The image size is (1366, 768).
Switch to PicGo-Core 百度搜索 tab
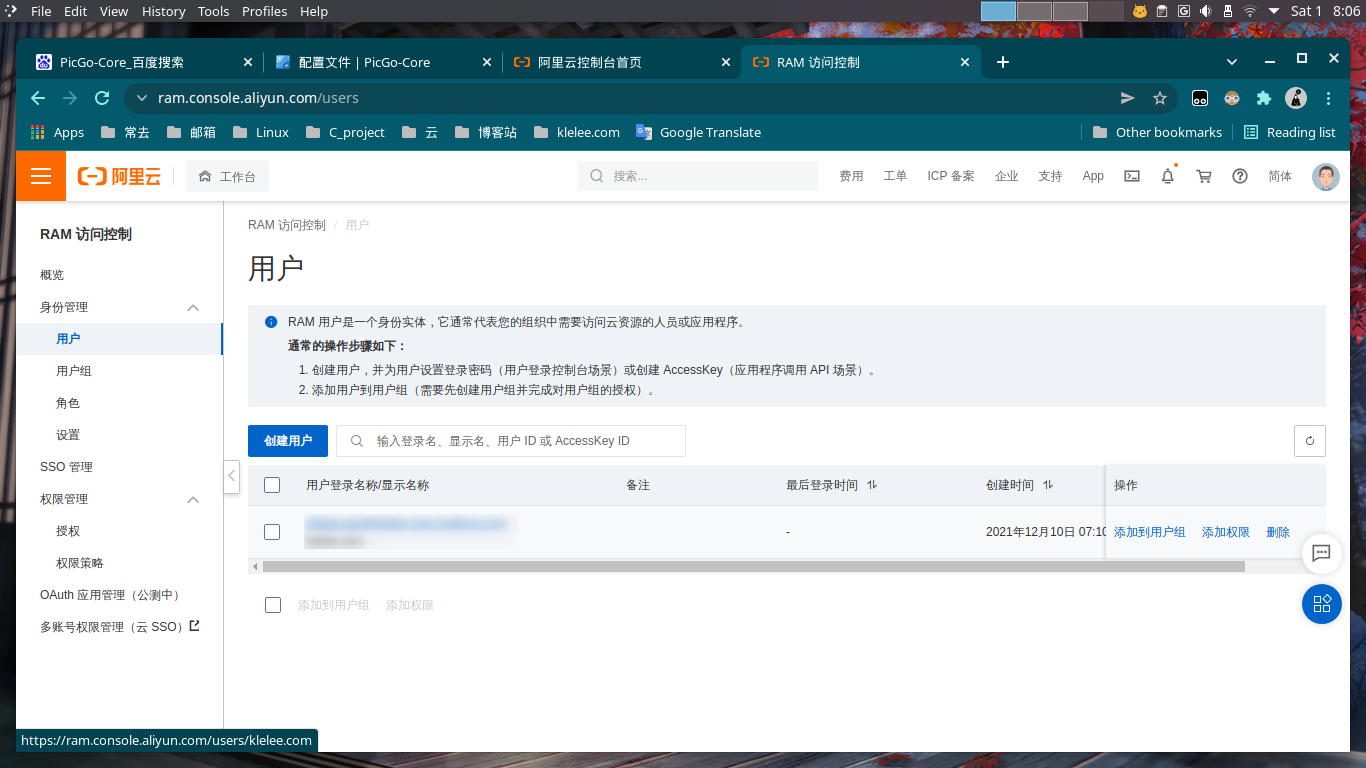(x=143, y=62)
